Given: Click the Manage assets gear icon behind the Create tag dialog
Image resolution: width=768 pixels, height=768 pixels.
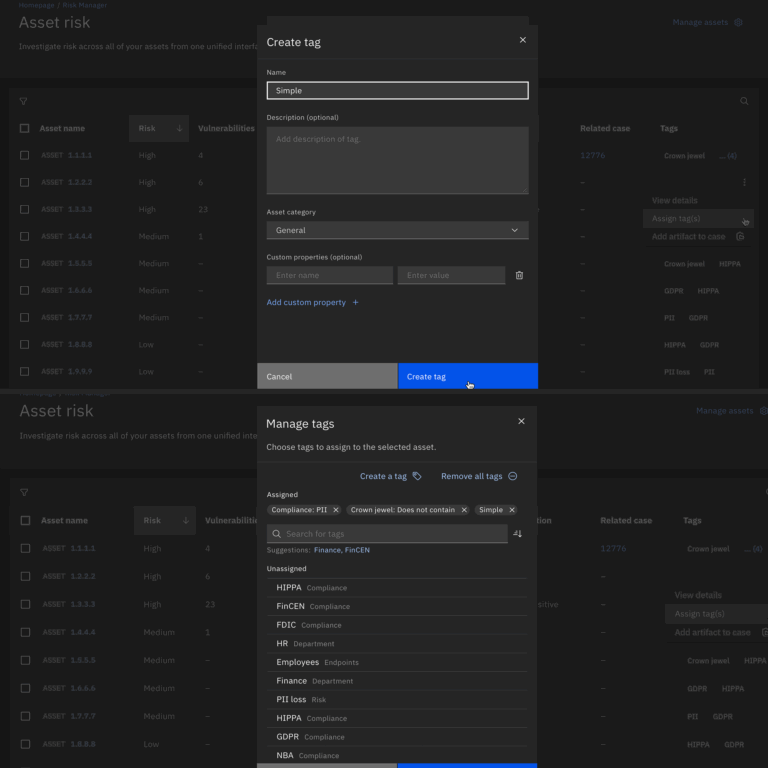Looking at the screenshot, I should pos(739,23).
